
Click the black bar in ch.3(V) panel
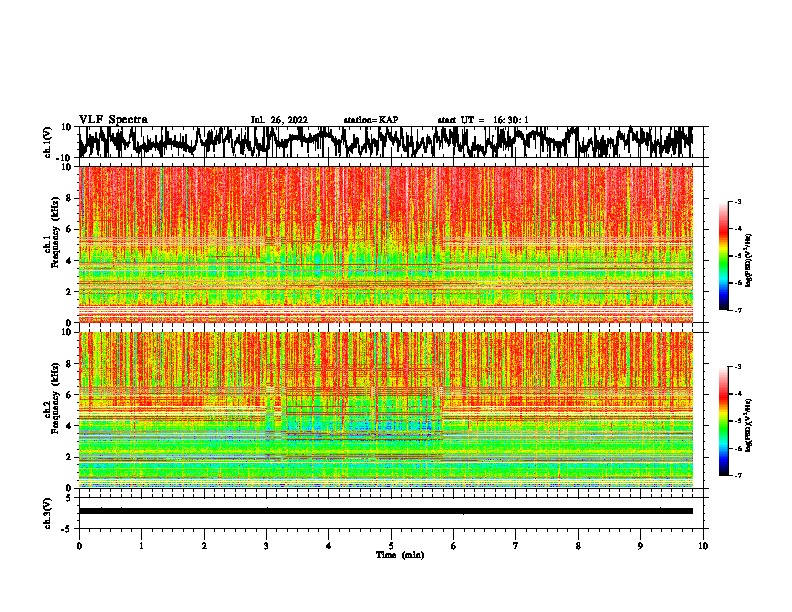click(386, 511)
